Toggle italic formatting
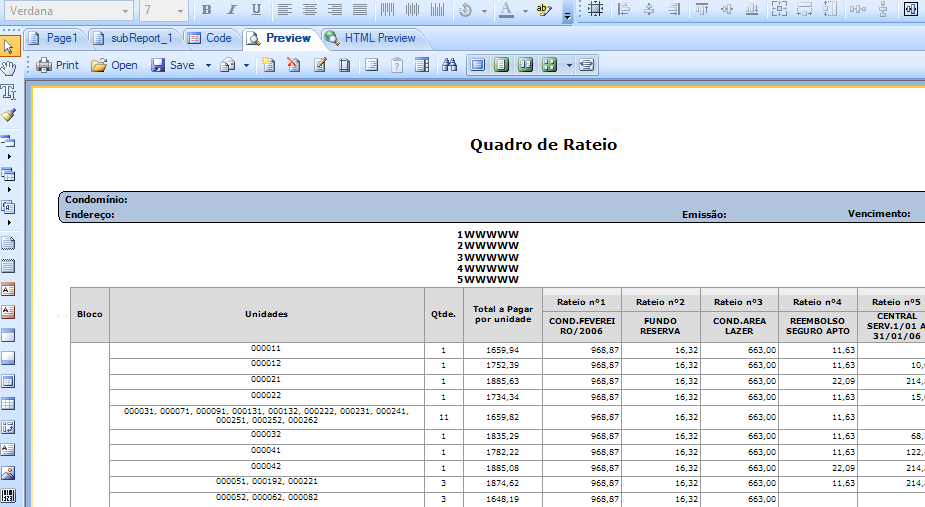This screenshot has width=925, height=507. pos(231,9)
